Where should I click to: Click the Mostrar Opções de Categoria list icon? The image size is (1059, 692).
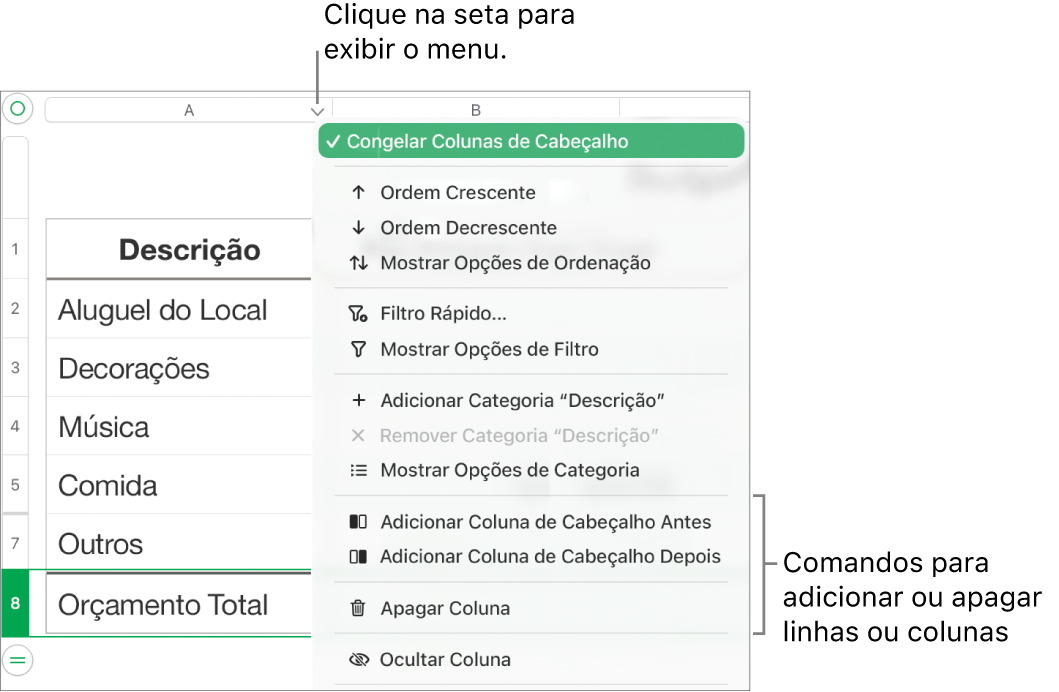click(x=358, y=470)
